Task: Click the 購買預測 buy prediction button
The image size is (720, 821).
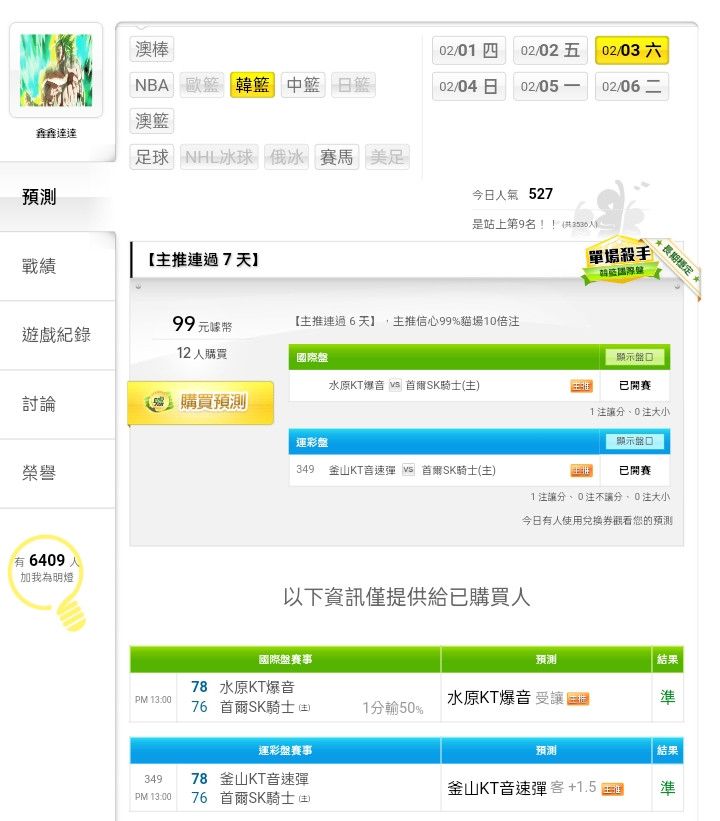Action: pyautogui.click(x=201, y=402)
